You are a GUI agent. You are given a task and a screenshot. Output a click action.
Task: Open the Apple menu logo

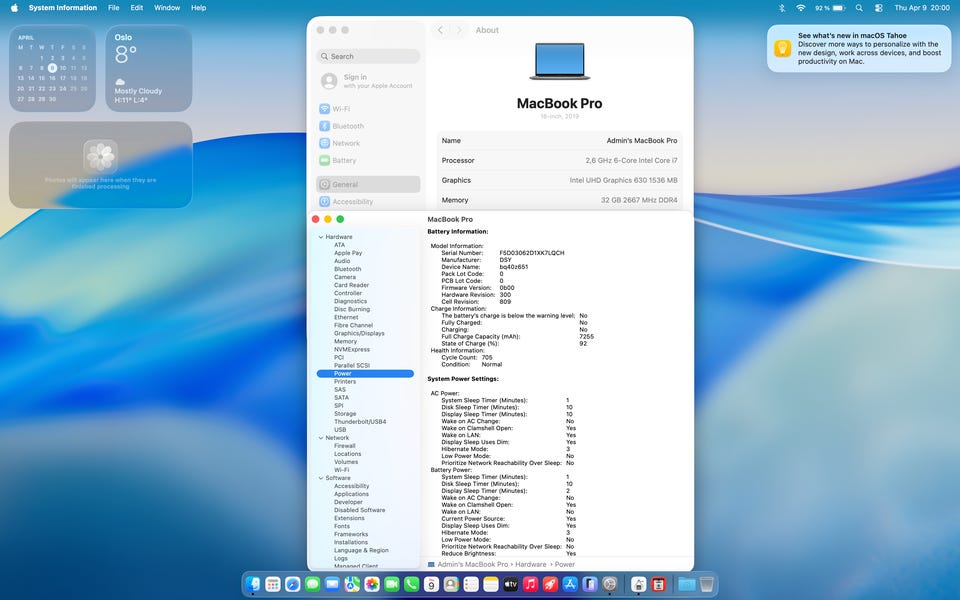tap(14, 8)
